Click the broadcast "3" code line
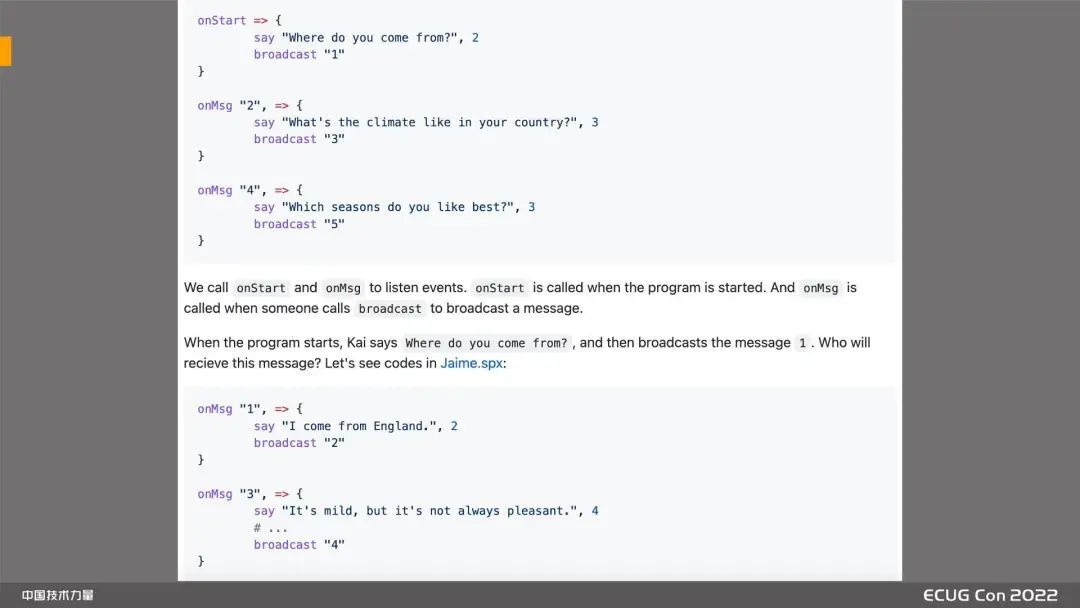This screenshot has height=608, width=1080. tap(299, 139)
